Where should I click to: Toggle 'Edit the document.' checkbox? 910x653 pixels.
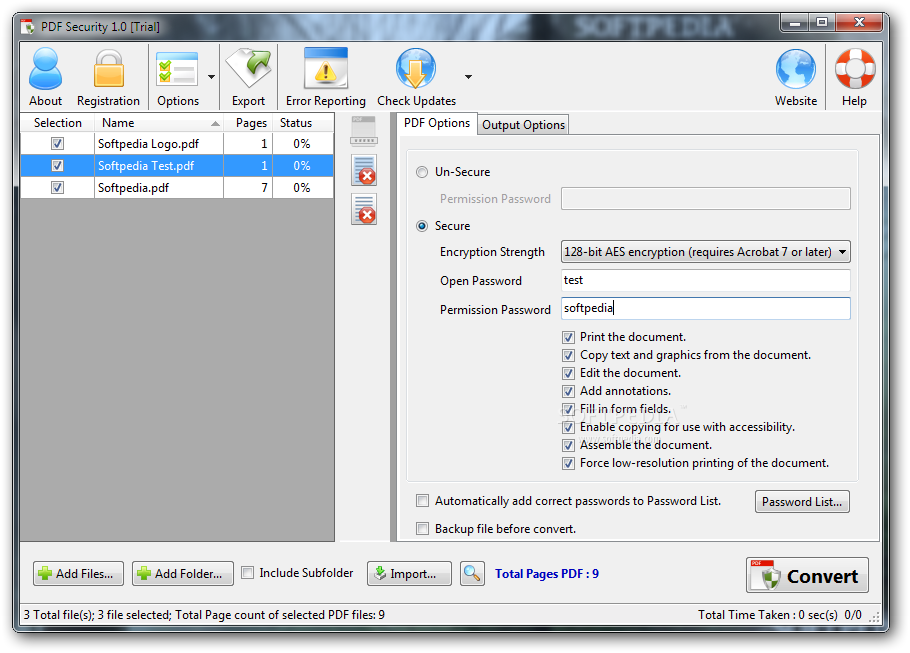click(568, 373)
